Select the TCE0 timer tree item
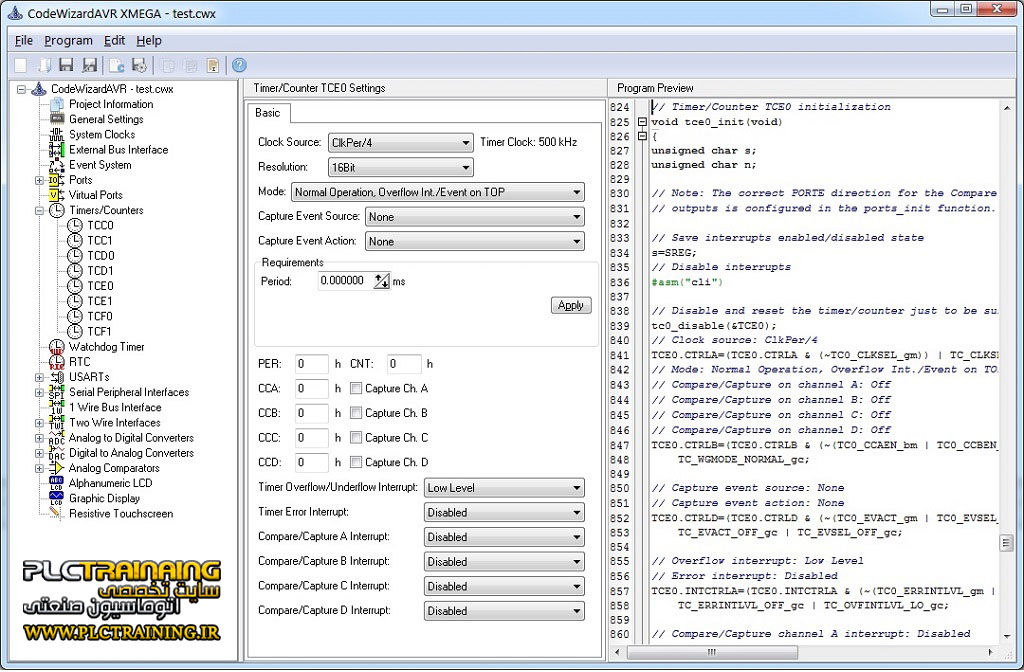 click(100, 286)
